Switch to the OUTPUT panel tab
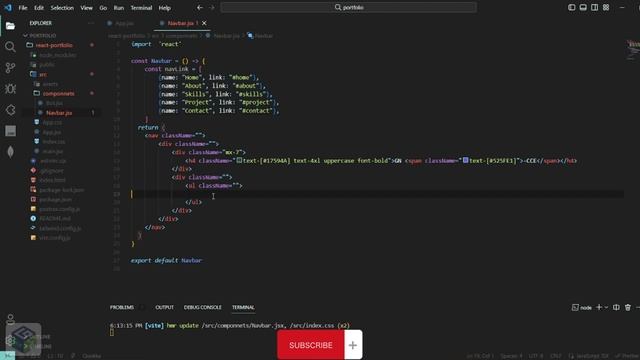The height and width of the screenshot is (360, 640). 164,307
